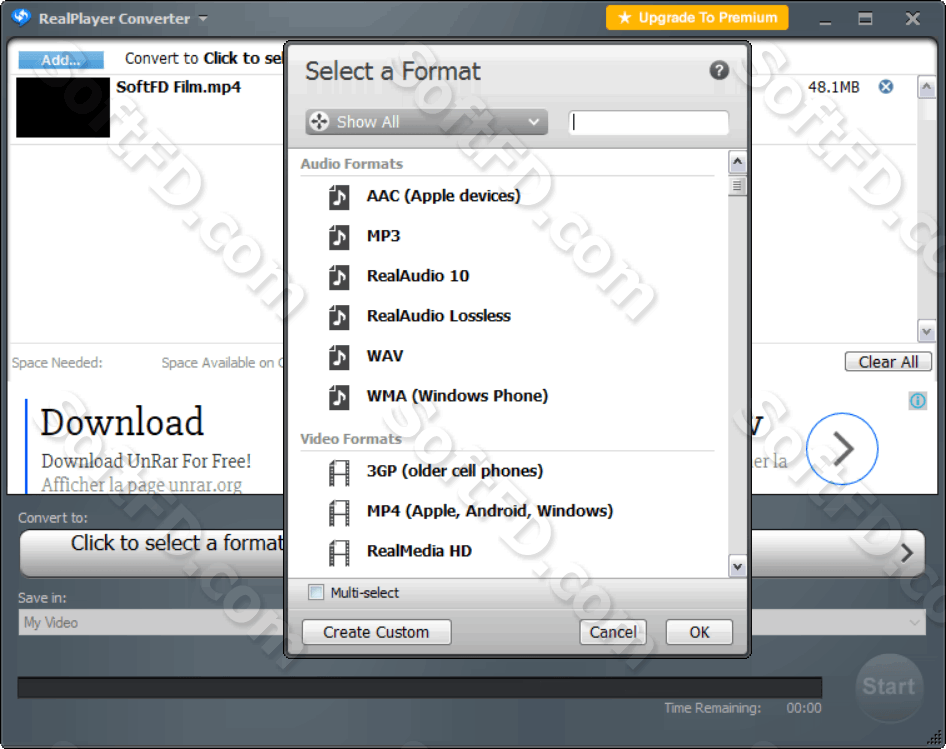Click the MP3 music note icon

tap(338, 237)
